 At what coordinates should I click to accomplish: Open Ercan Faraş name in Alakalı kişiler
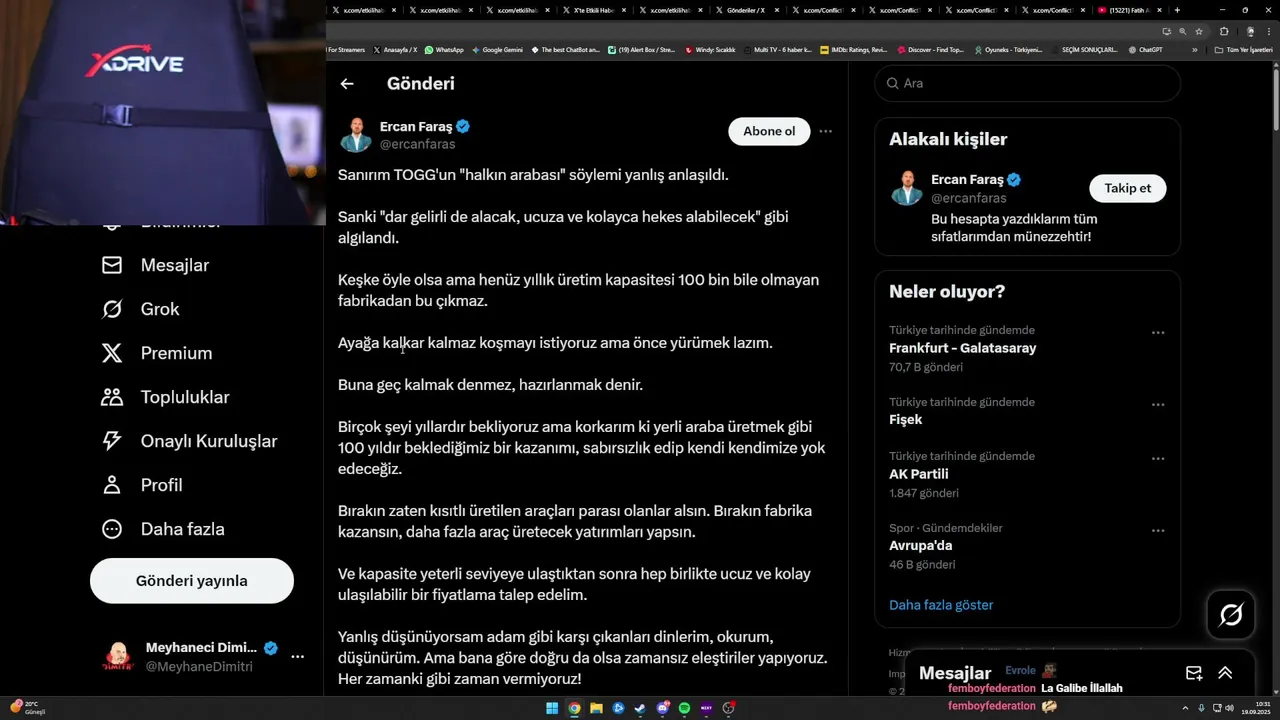click(x=967, y=180)
